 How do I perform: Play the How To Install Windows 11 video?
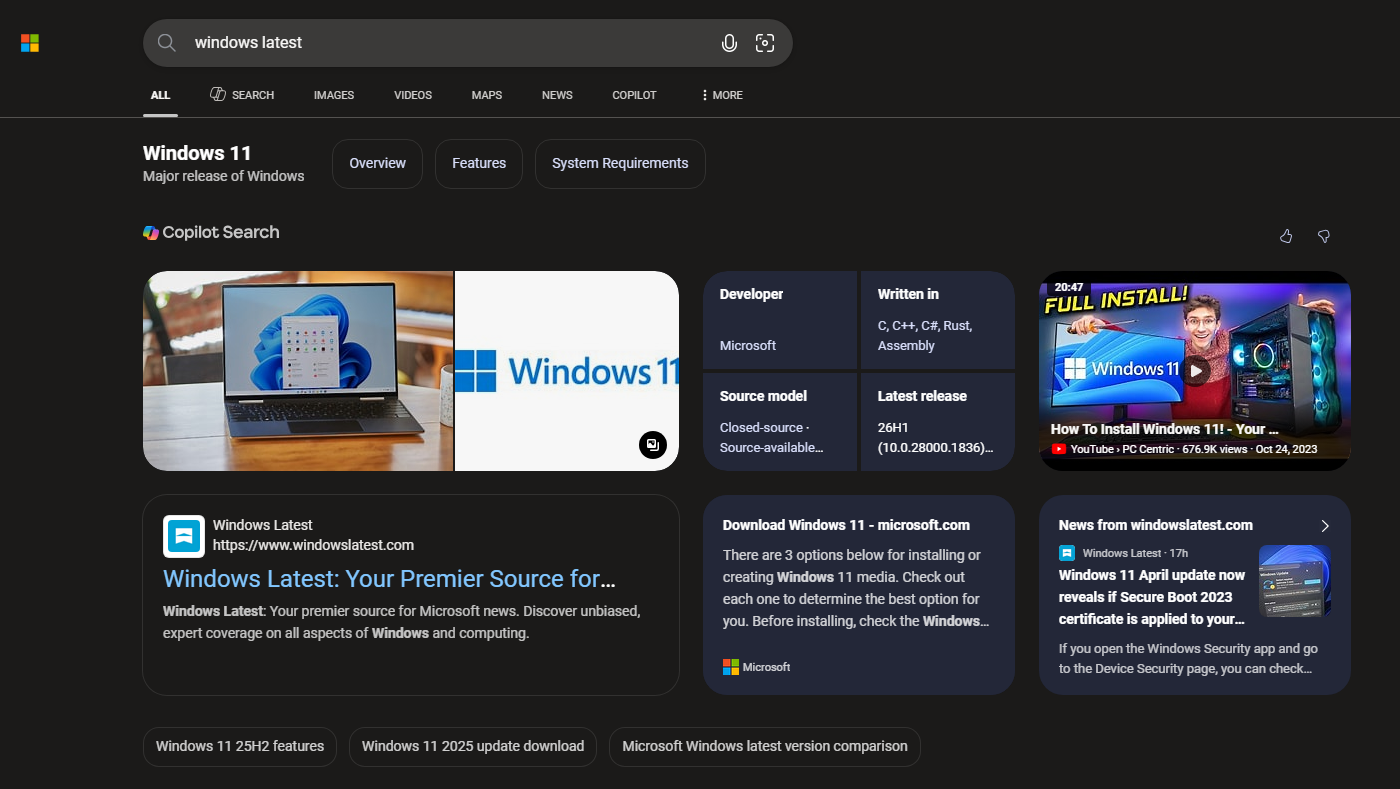point(1196,370)
